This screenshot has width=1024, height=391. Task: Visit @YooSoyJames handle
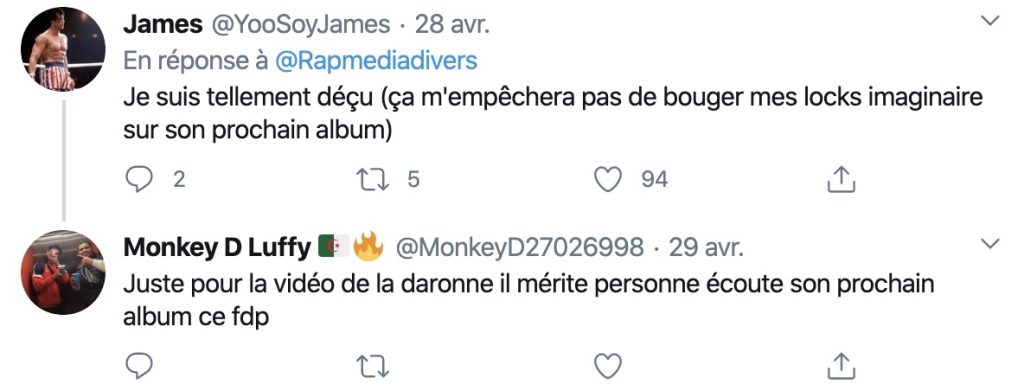coord(299,25)
